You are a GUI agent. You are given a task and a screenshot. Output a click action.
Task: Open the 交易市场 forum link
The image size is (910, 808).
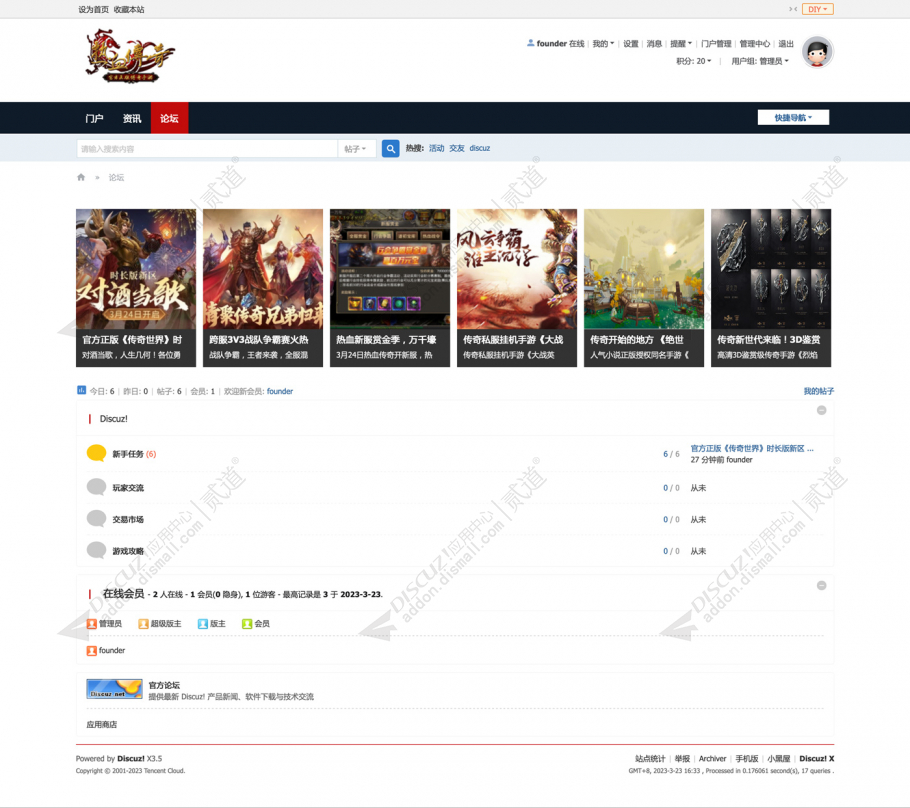point(128,519)
